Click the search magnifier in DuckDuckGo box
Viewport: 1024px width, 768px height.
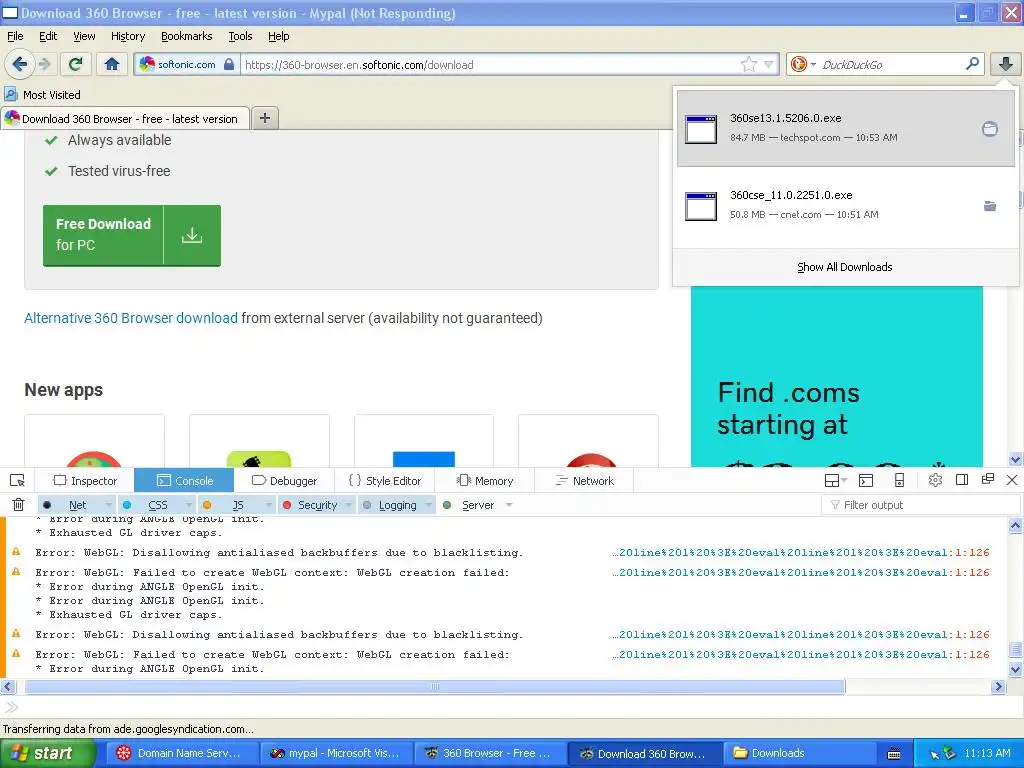(972, 64)
